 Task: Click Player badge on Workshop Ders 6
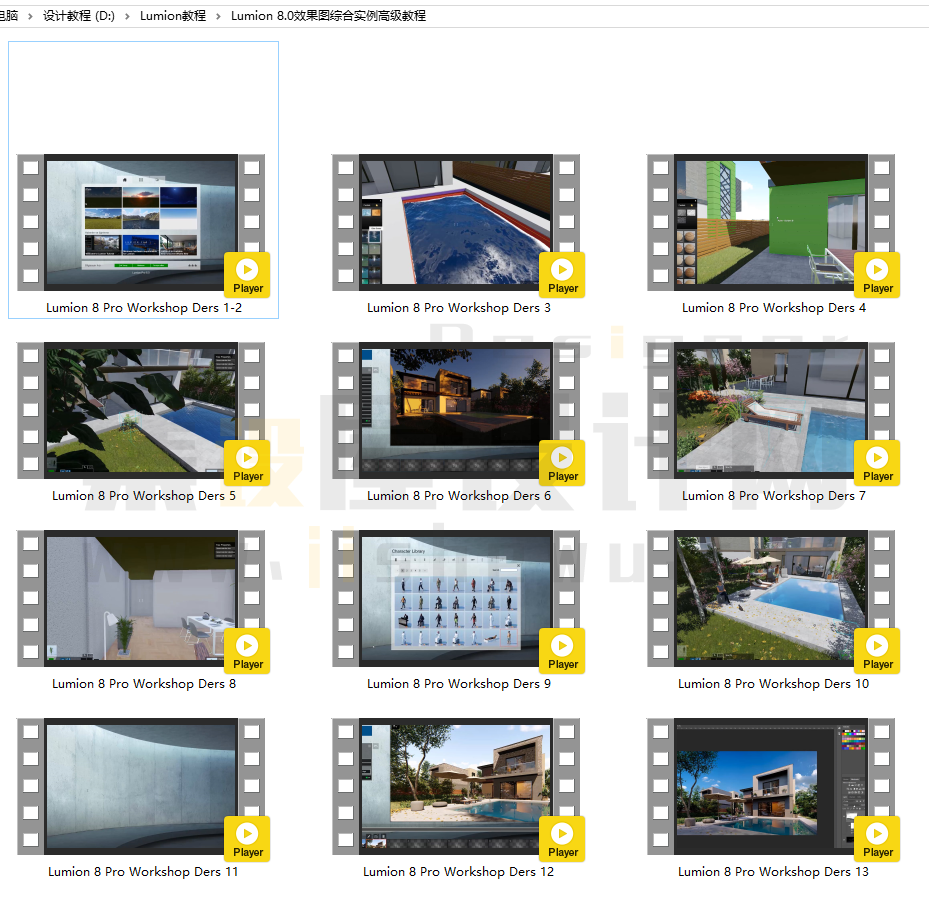pyautogui.click(x=562, y=463)
